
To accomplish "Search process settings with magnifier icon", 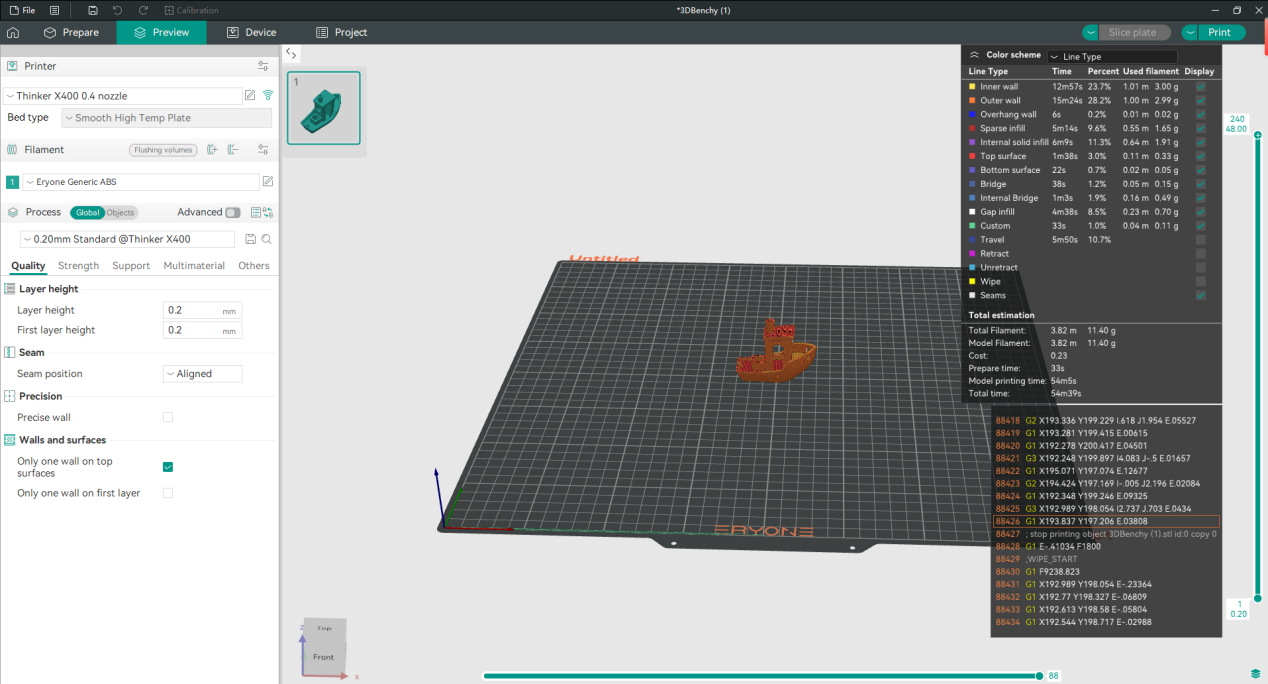I will [267, 239].
